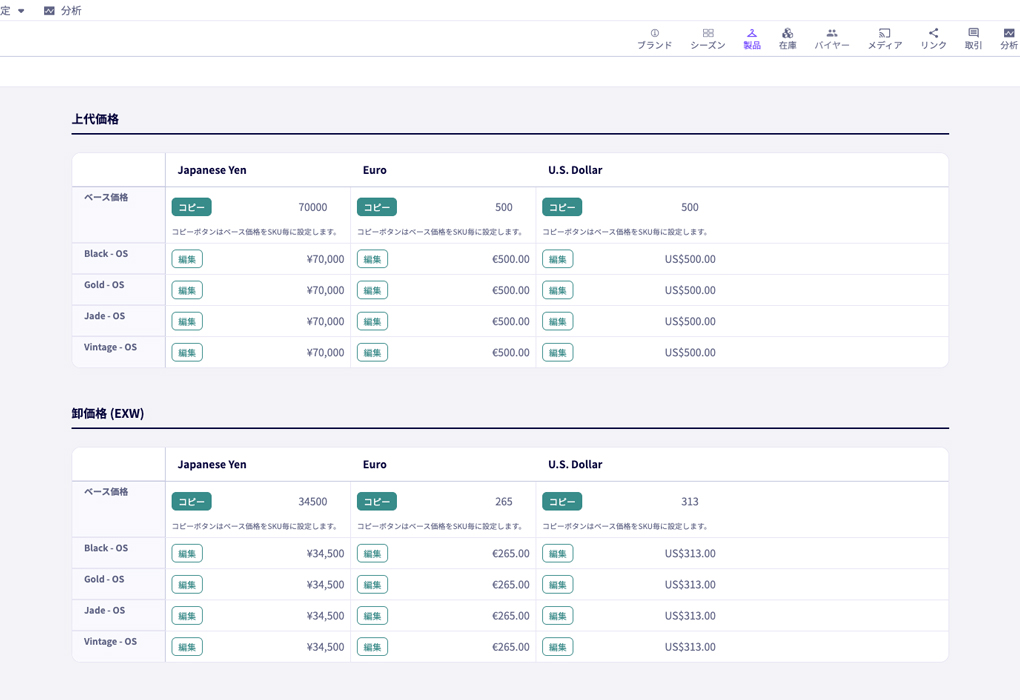Edit Black - OS yen retail price
1020x700 pixels.
187,259
